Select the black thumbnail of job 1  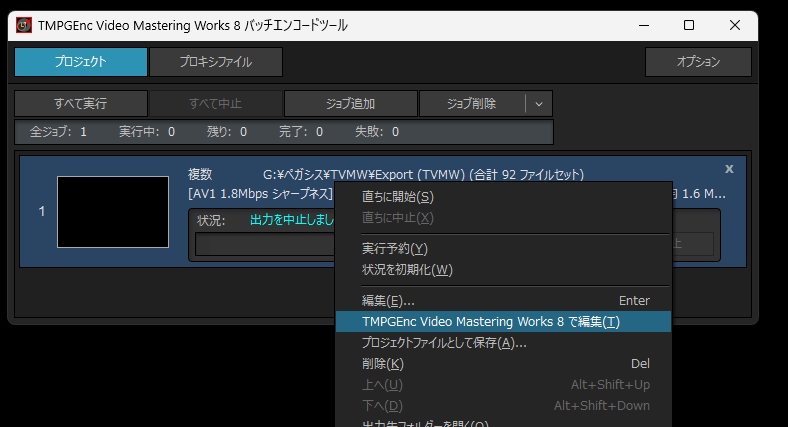click(x=113, y=212)
